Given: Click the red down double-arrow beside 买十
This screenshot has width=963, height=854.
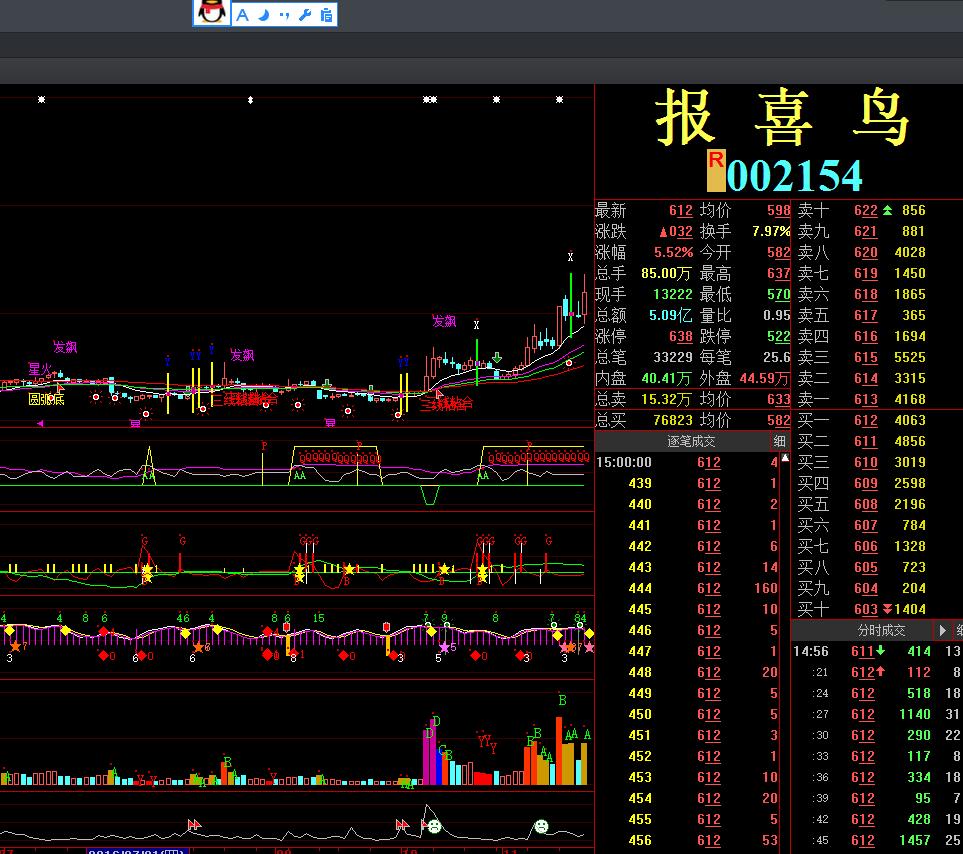Looking at the screenshot, I should (x=887, y=609).
